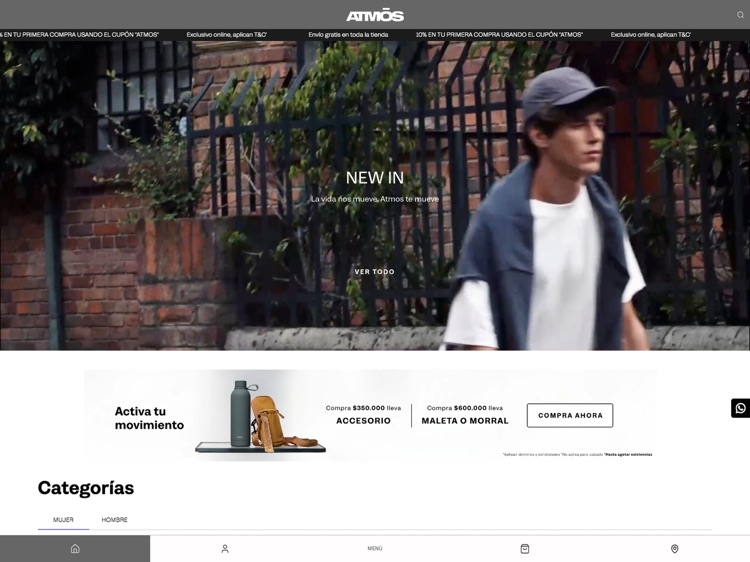The image size is (750, 562).
Task: Click VER TODO on hero banner
Action: pos(375,272)
